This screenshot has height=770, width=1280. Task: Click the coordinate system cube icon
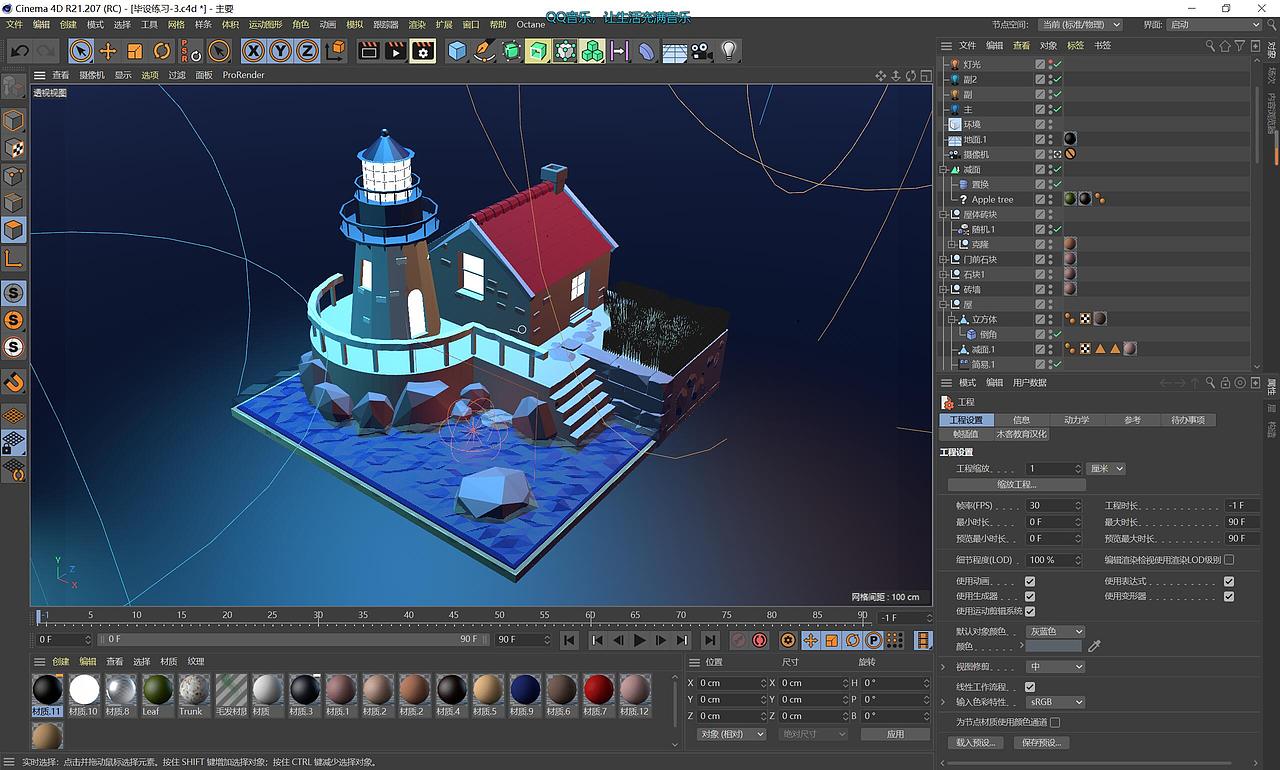click(x=336, y=51)
